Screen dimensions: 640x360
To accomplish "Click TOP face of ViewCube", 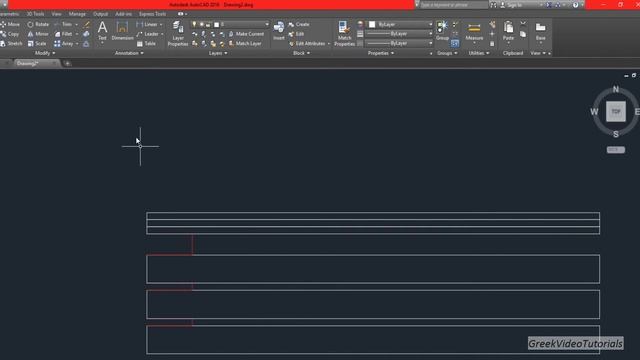I will point(616,111).
